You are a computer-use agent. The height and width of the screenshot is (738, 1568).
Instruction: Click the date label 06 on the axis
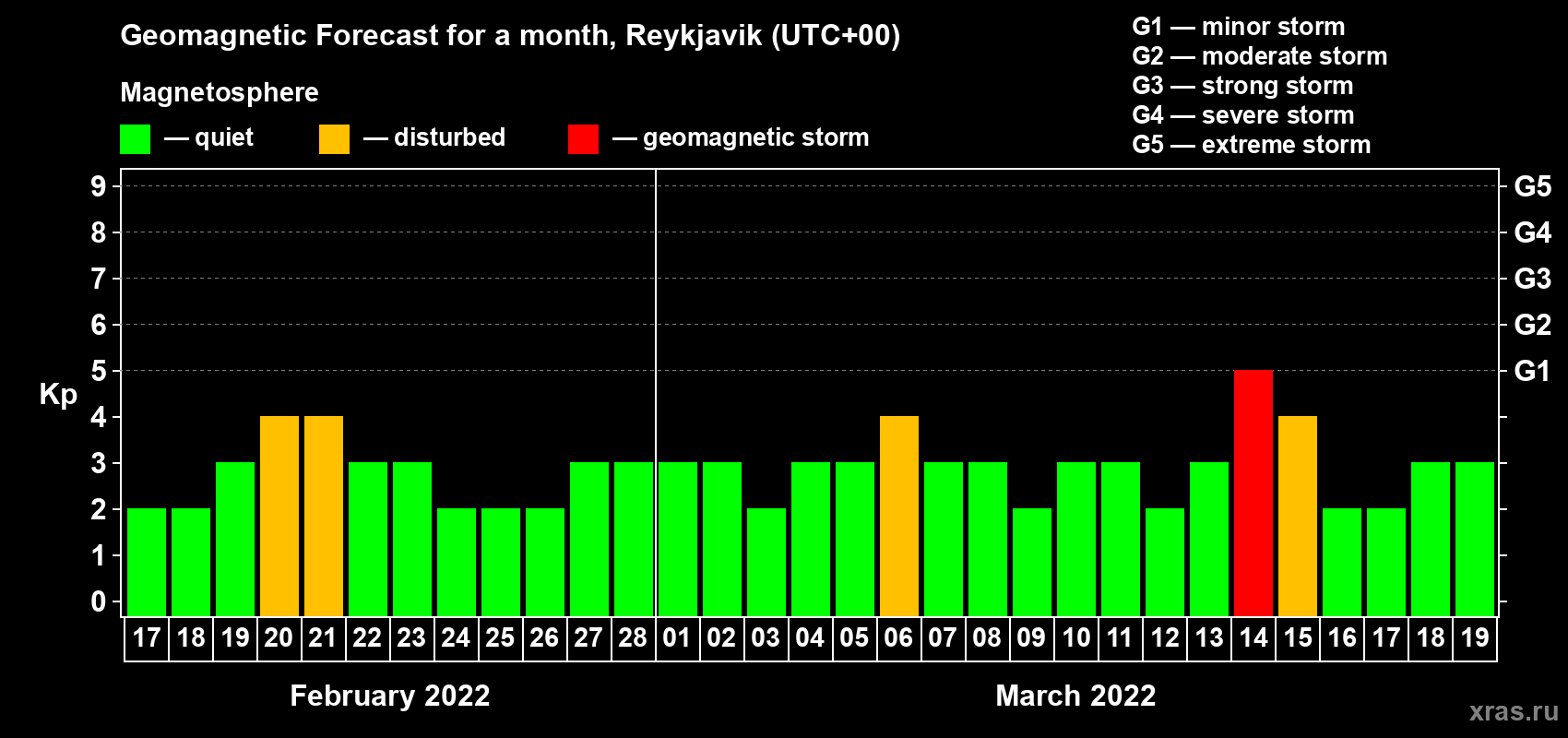898,638
